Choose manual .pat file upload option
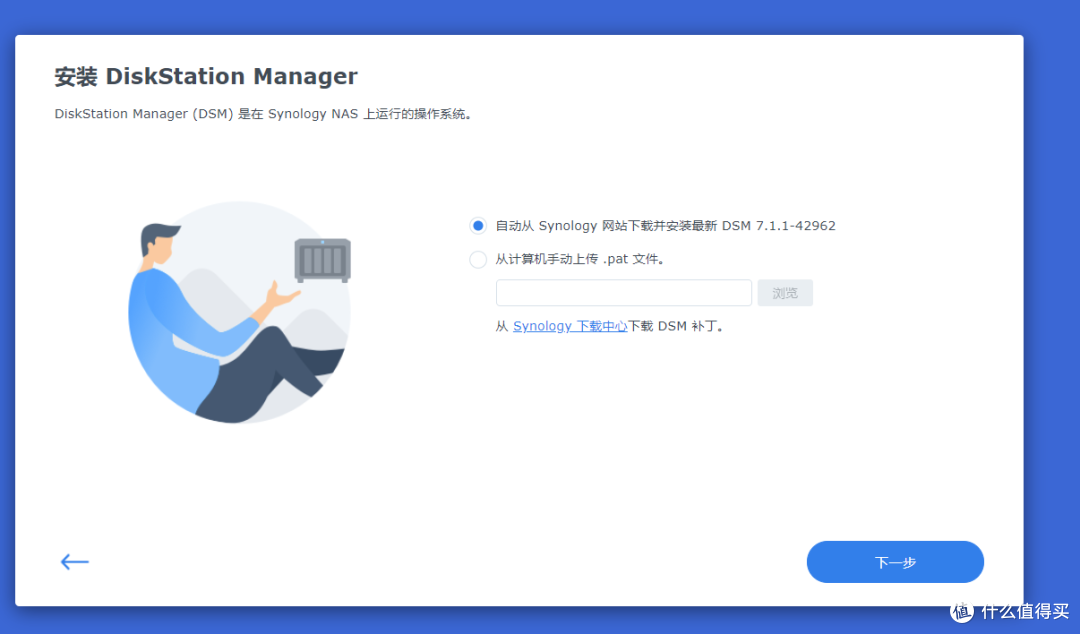This screenshot has width=1080, height=634. point(478,259)
